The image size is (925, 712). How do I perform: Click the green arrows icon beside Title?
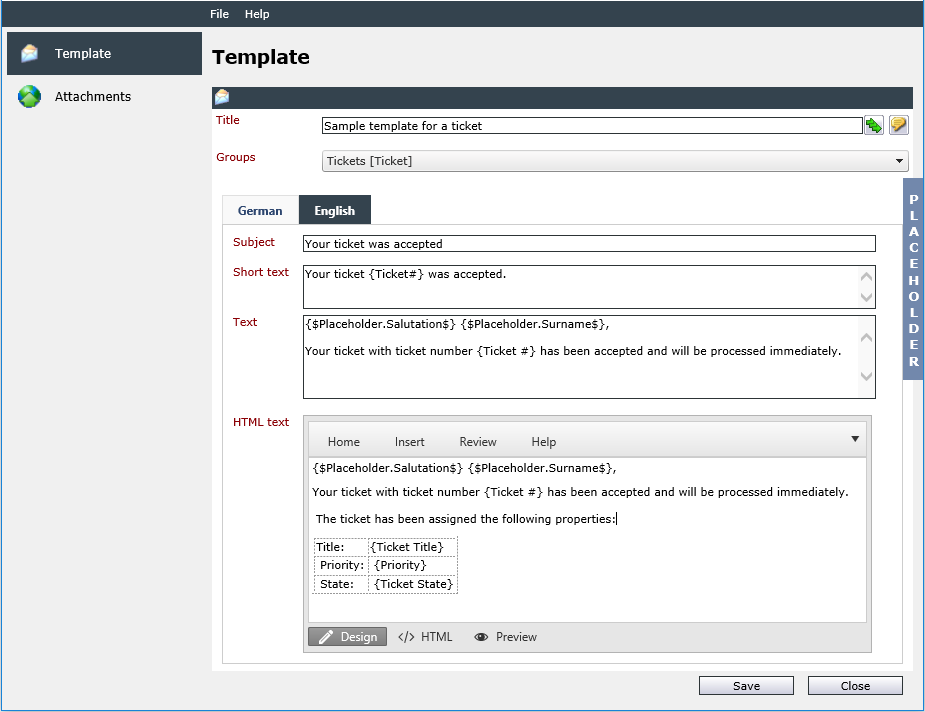click(874, 125)
